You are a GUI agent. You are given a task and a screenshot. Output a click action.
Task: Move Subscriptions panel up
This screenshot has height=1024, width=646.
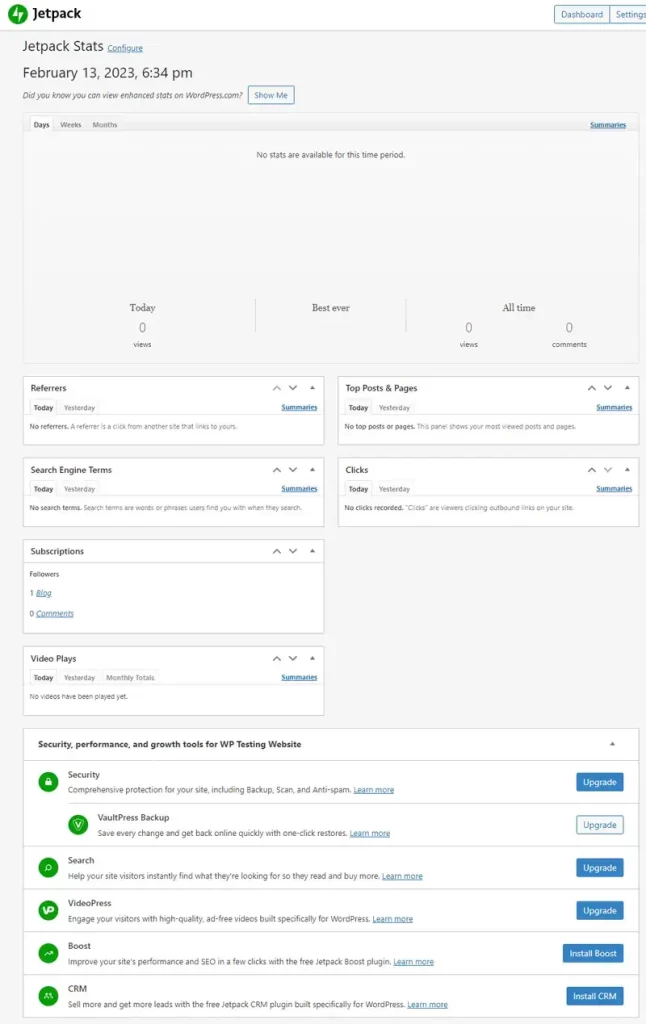277,551
